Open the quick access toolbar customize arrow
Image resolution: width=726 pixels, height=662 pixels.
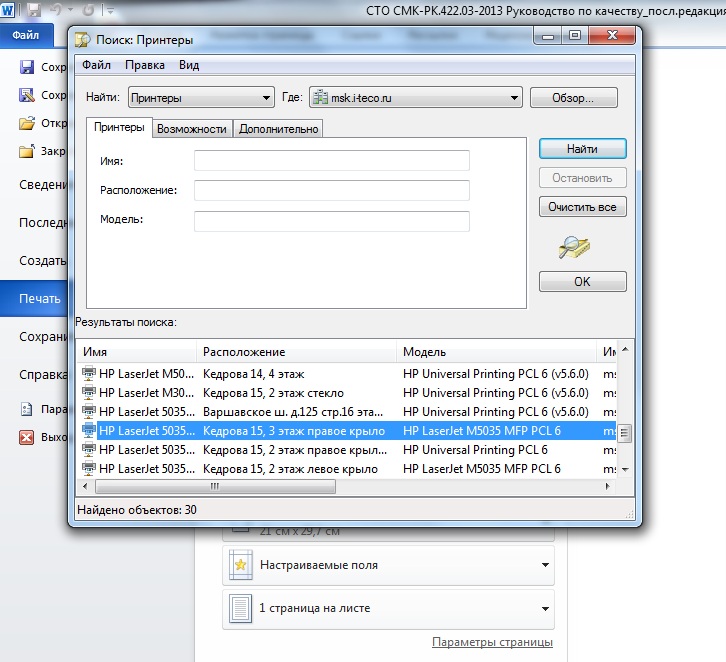(110, 10)
